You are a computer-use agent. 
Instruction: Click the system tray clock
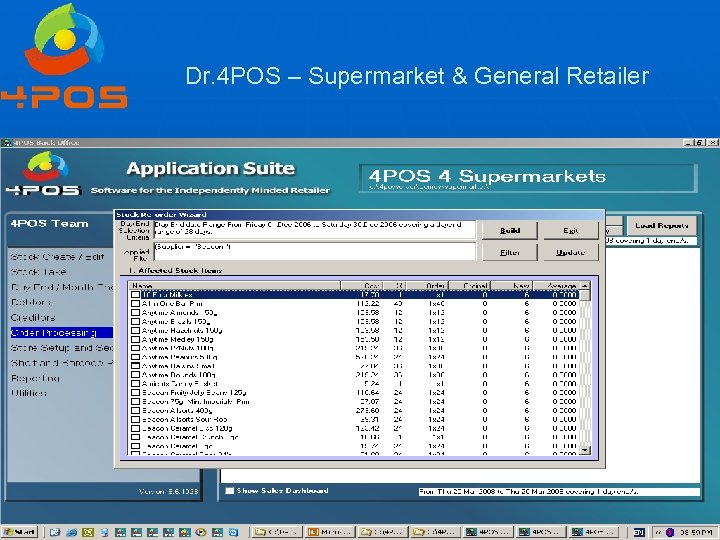coord(696,532)
